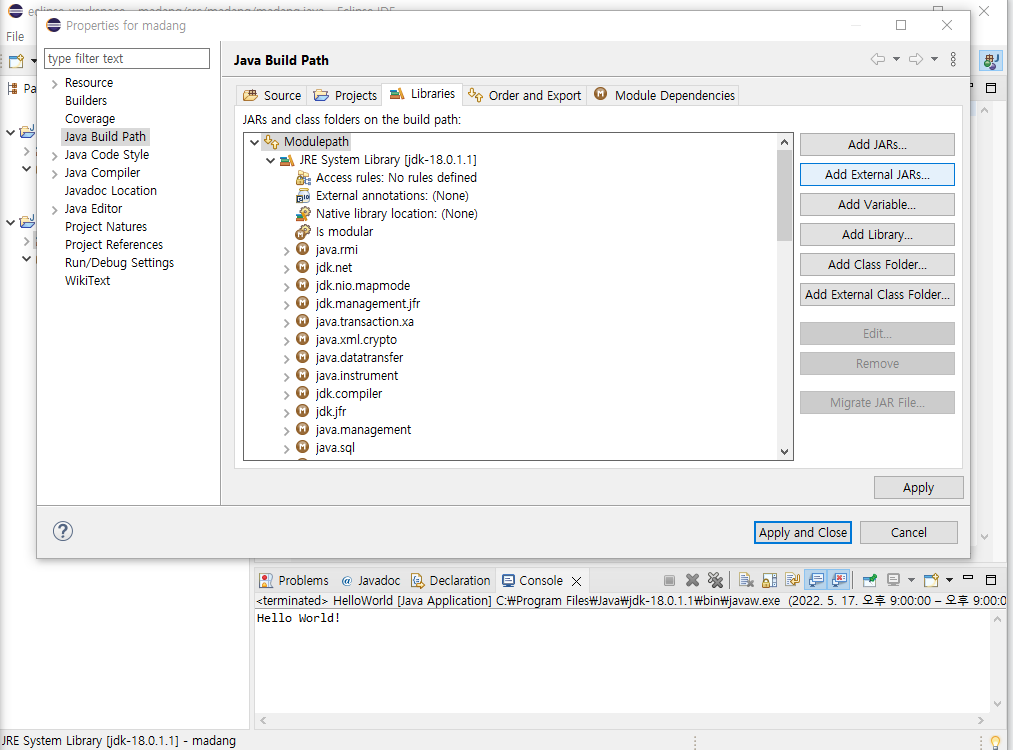Open forward-history dropdown arrow in dialog header

pos(934,59)
